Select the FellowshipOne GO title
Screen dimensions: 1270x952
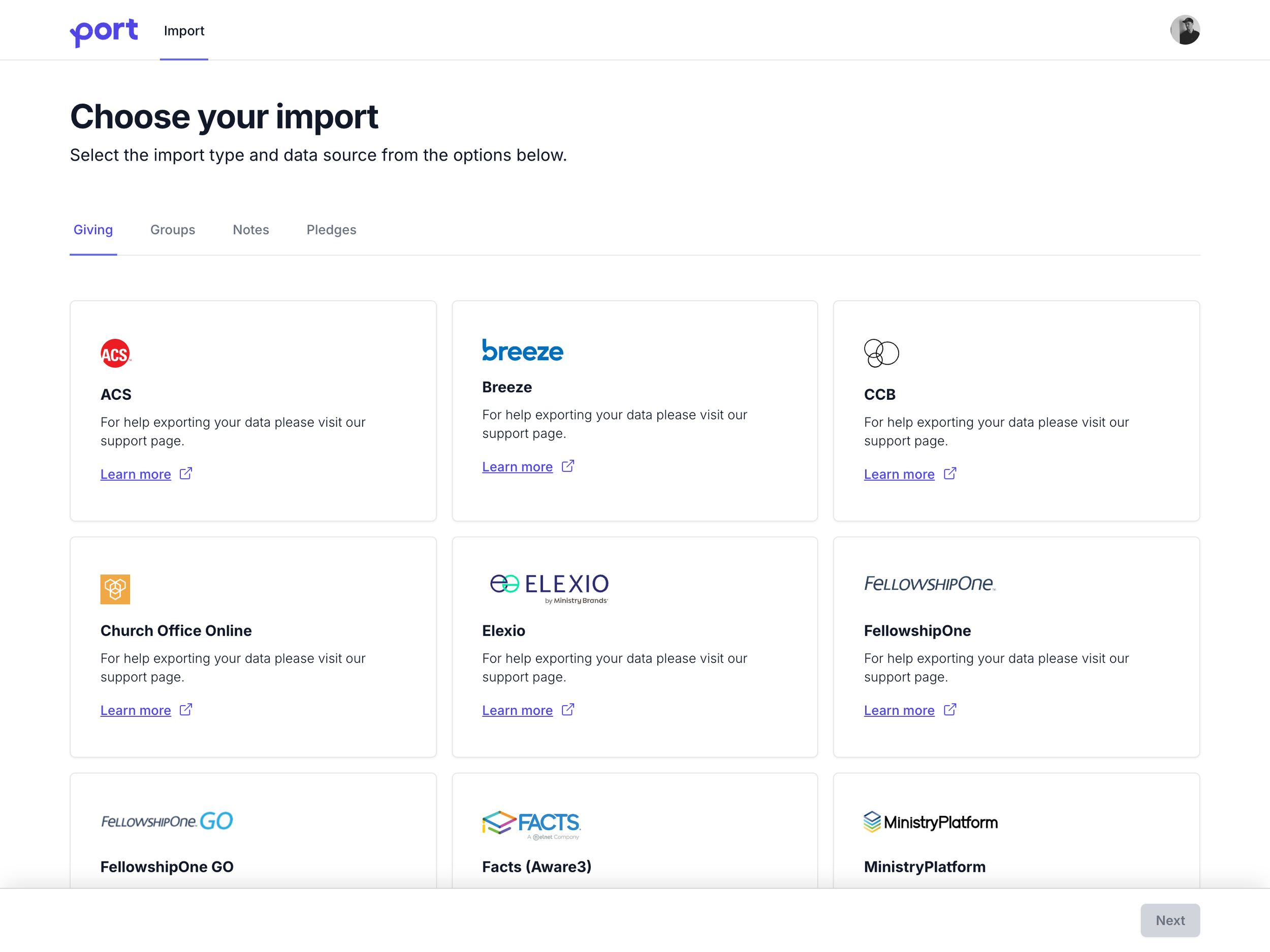click(167, 867)
